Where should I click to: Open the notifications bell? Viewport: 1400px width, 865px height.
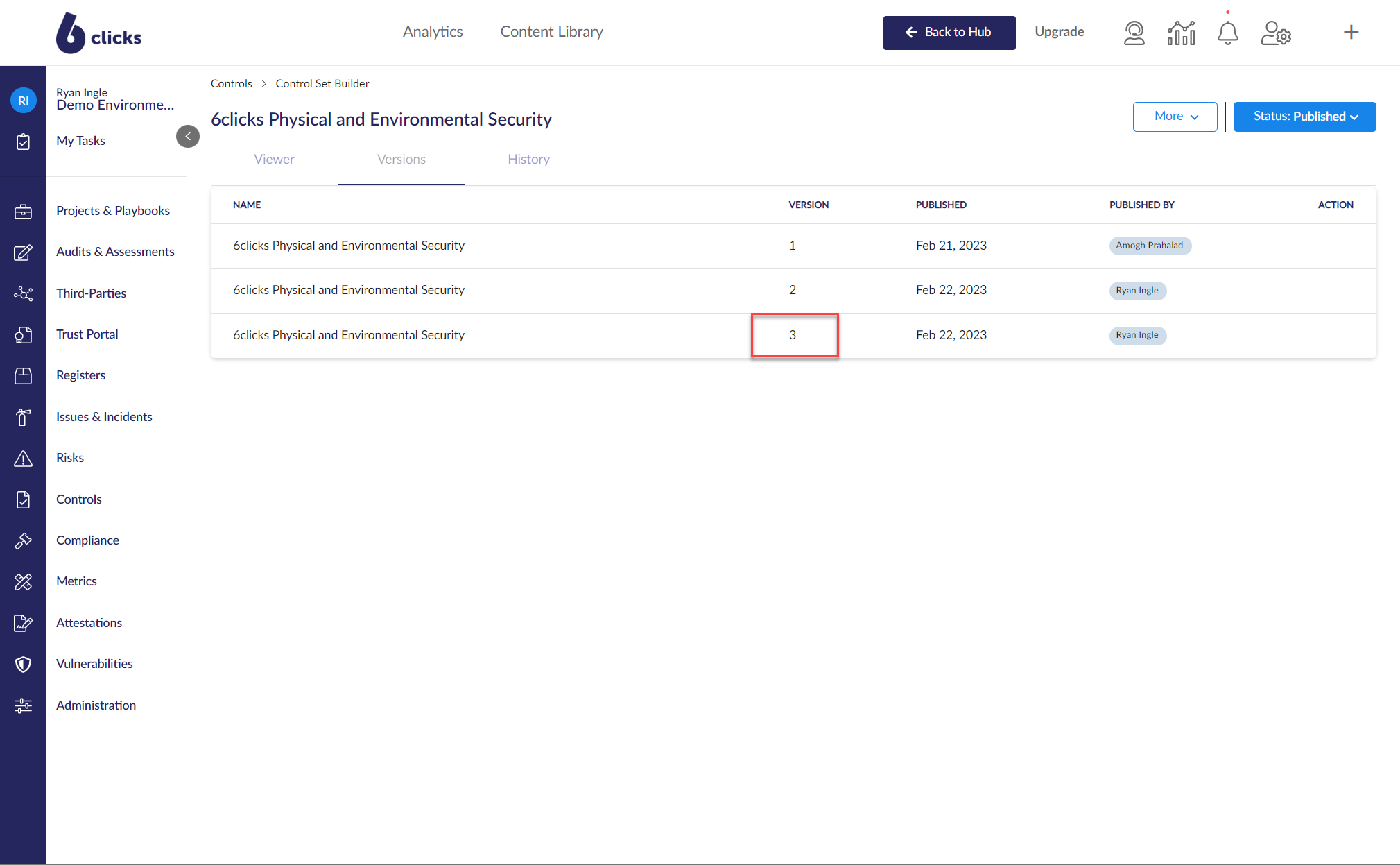(x=1227, y=33)
